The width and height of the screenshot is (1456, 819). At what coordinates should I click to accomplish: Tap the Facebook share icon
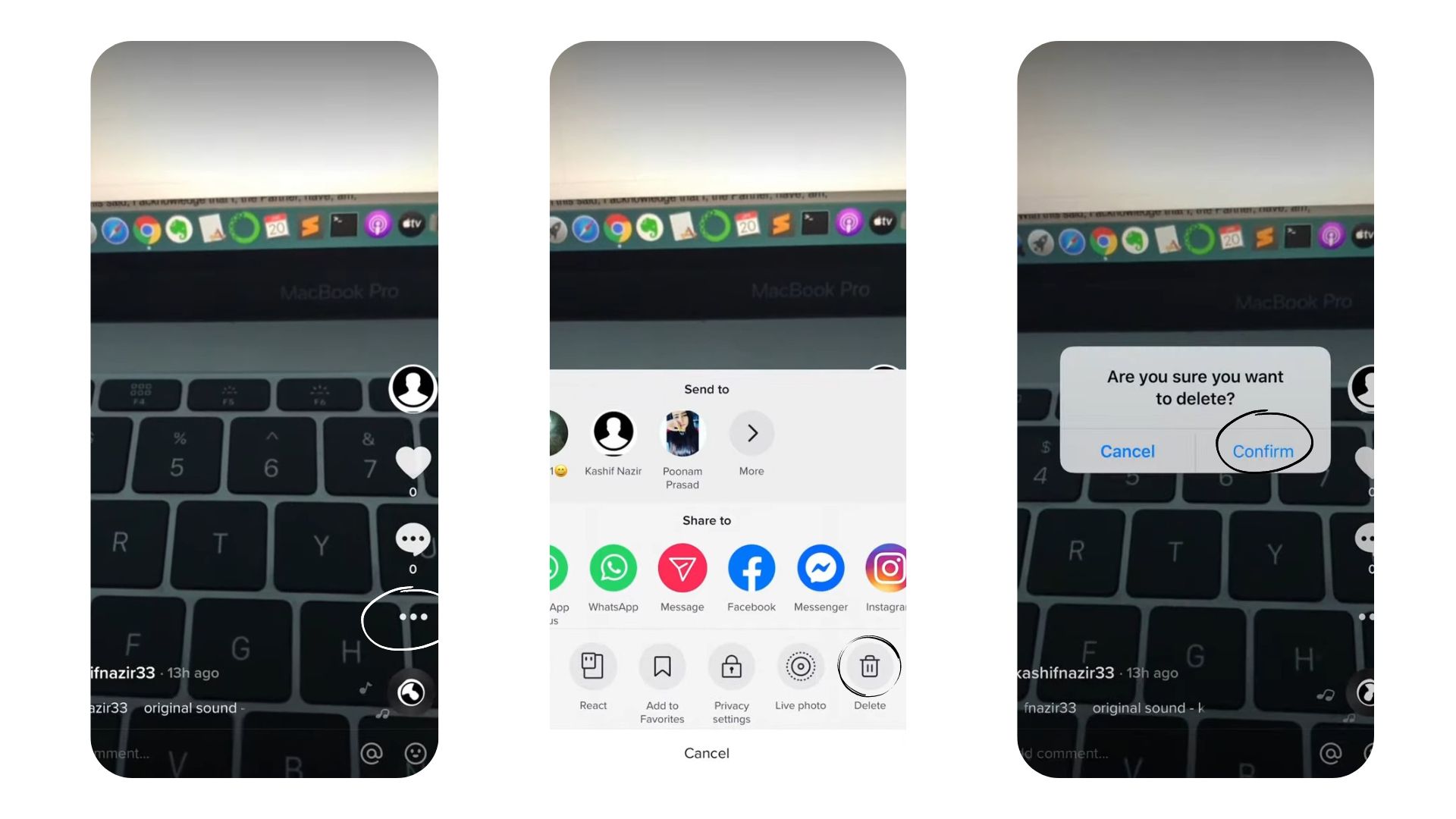pyautogui.click(x=751, y=568)
